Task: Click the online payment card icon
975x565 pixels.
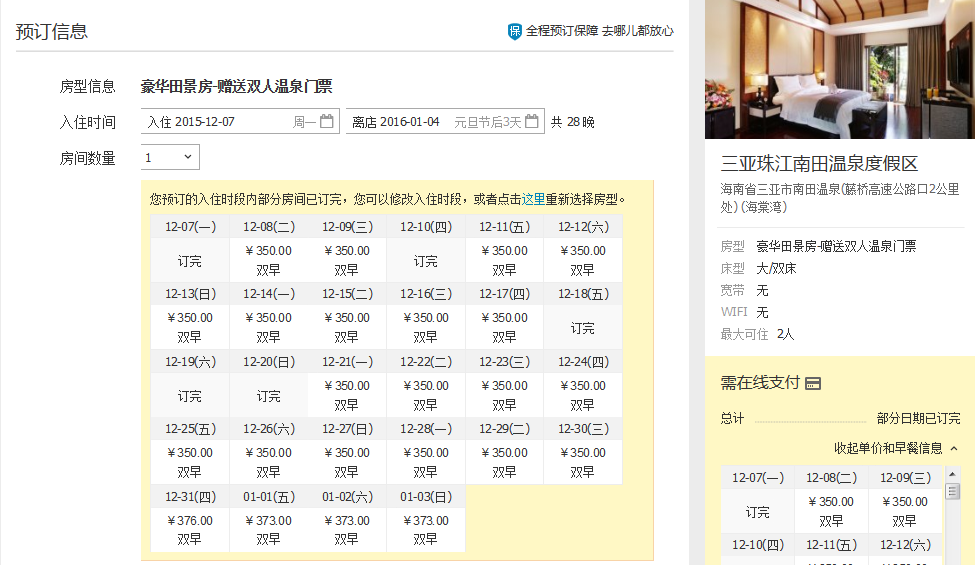Action: click(813, 383)
